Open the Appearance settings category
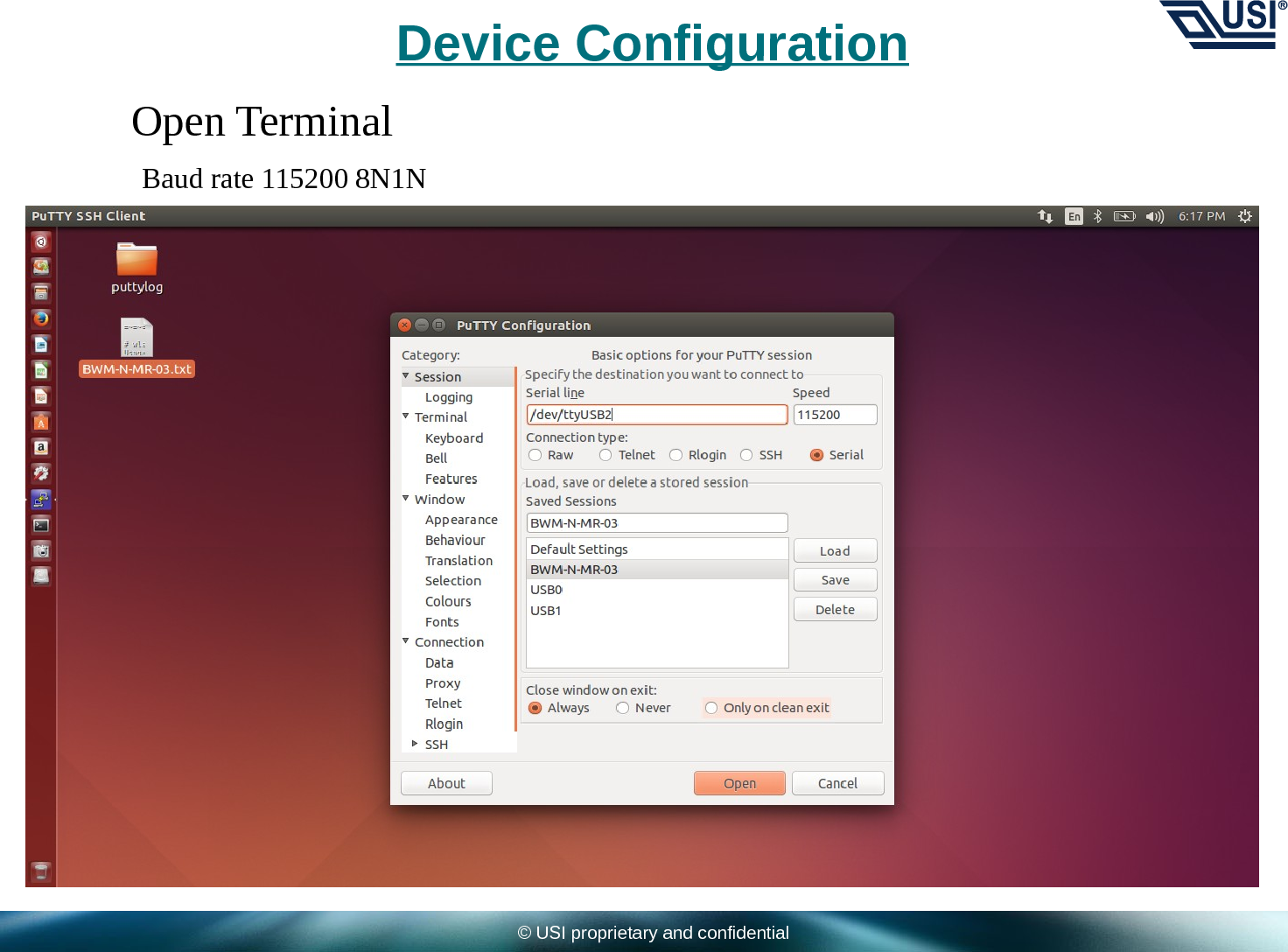The width and height of the screenshot is (1288, 952). (461, 520)
